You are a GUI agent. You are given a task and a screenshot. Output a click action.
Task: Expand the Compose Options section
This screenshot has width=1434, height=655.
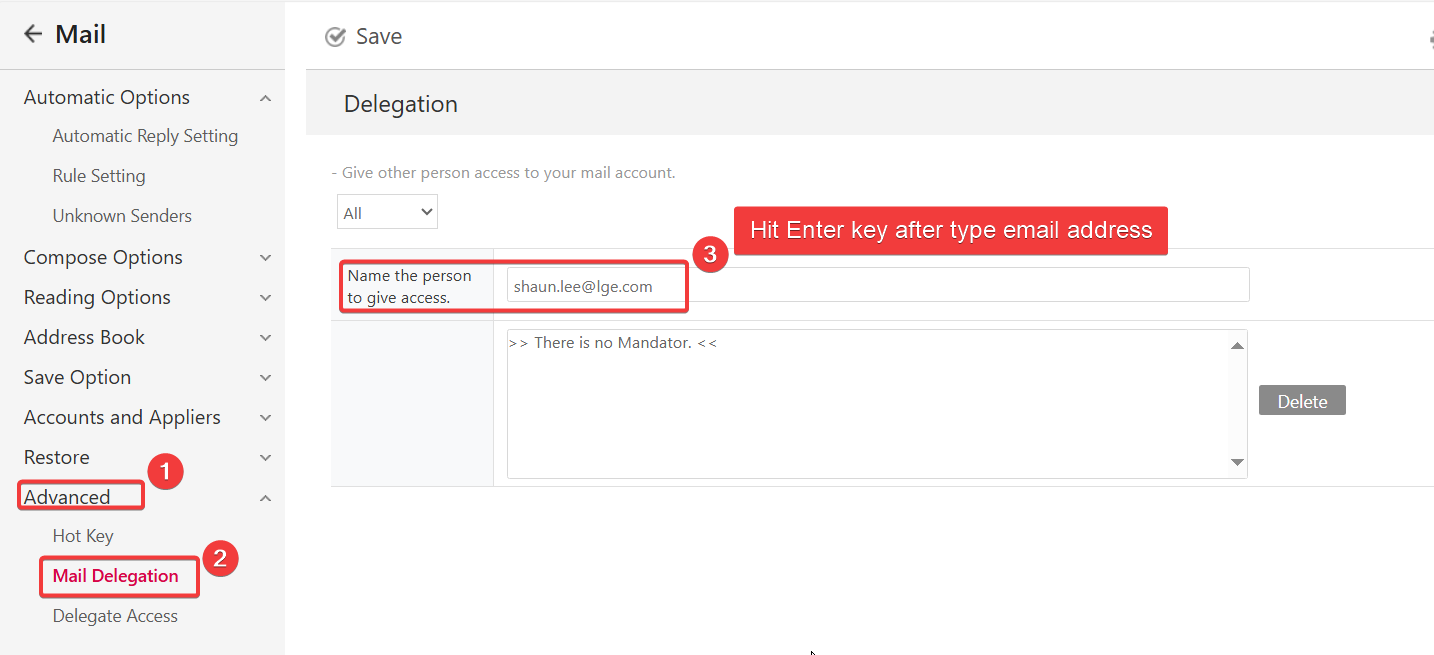coord(265,258)
